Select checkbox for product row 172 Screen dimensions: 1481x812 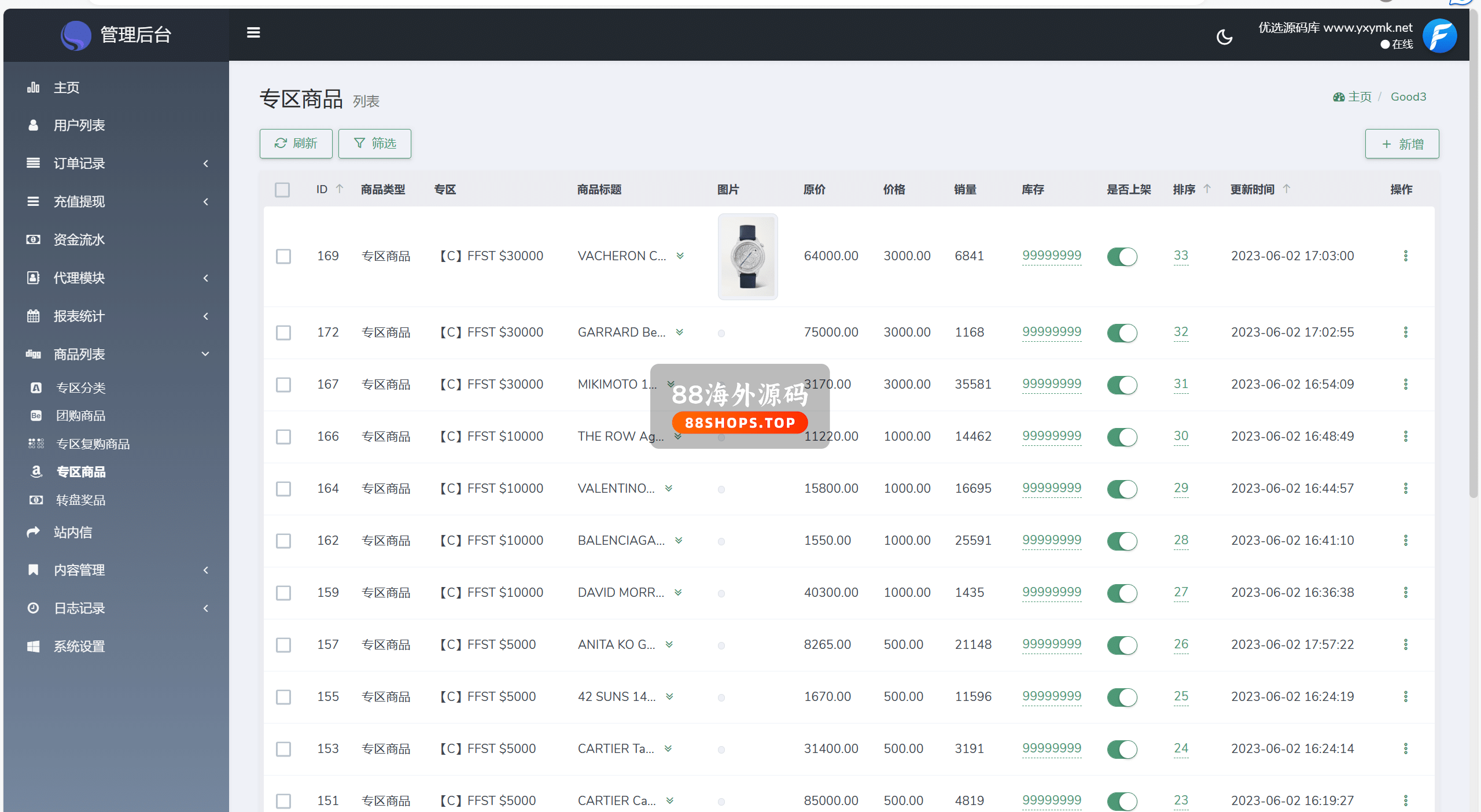283,333
